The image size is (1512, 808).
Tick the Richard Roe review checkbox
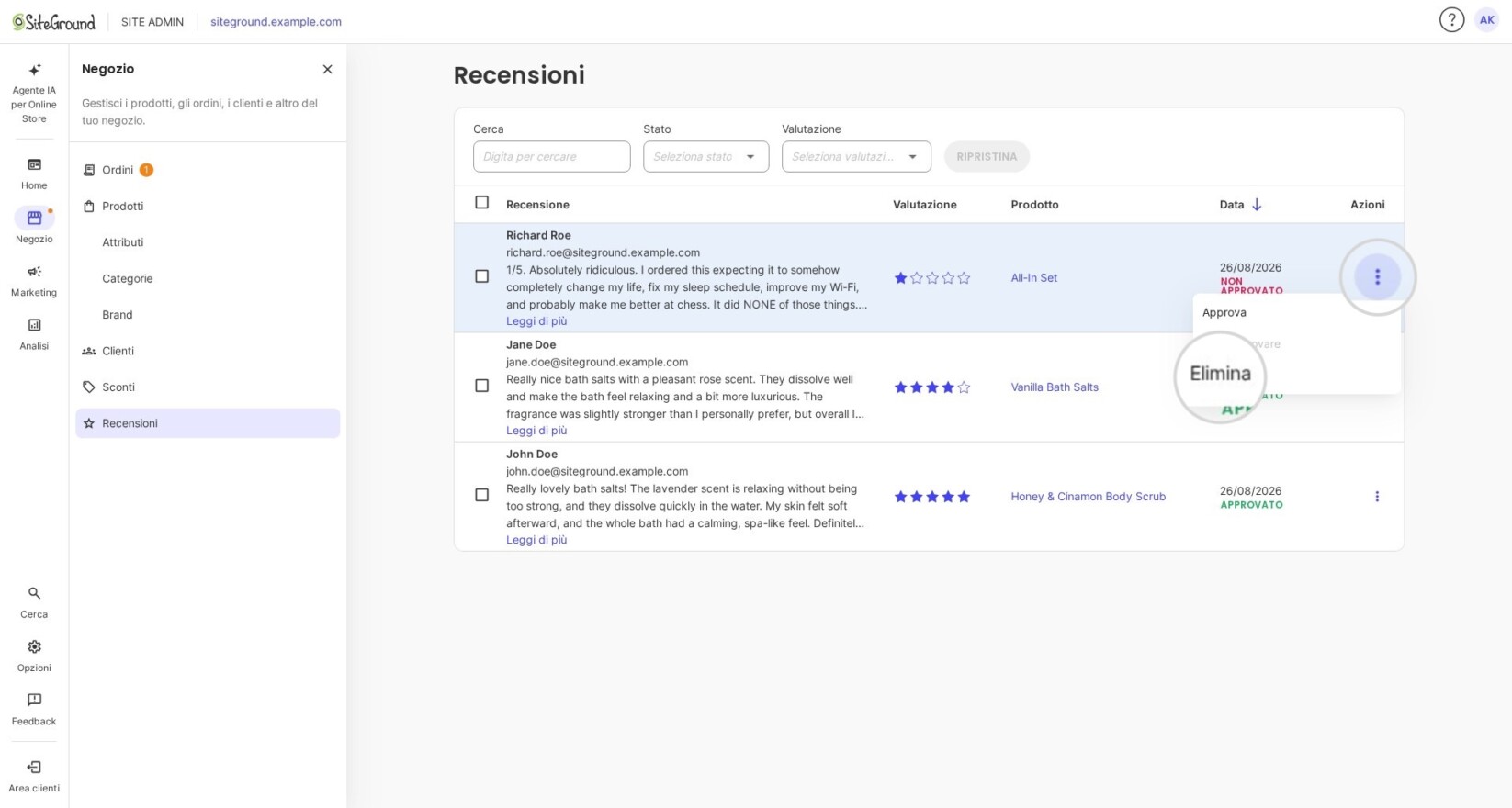click(x=481, y=276)
